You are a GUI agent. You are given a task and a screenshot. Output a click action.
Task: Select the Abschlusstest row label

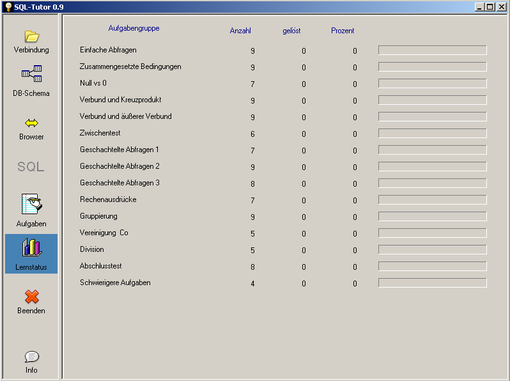tap(101, 266)
